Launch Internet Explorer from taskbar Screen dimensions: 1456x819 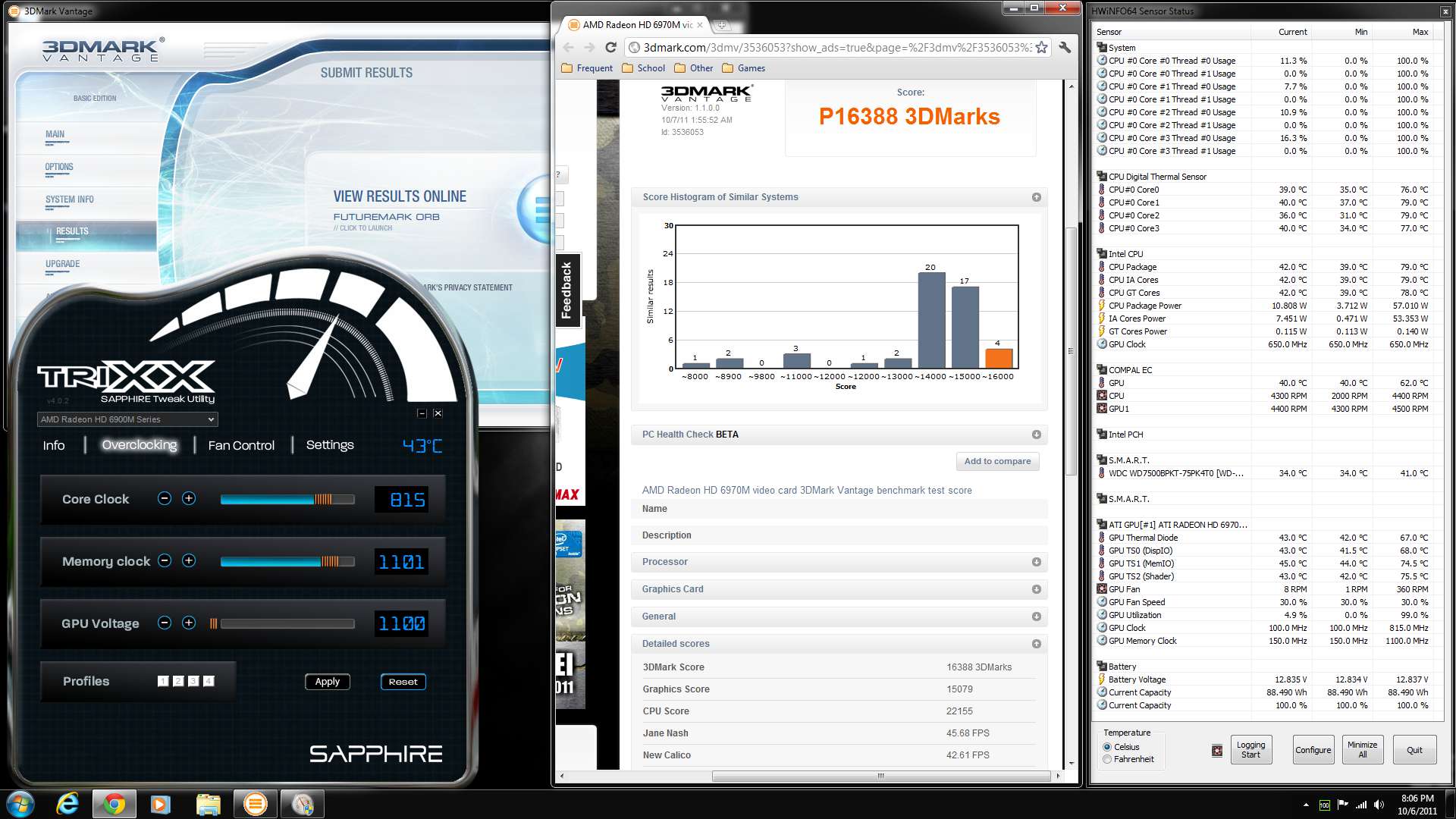pyautogui.click(x=67, y=804)
